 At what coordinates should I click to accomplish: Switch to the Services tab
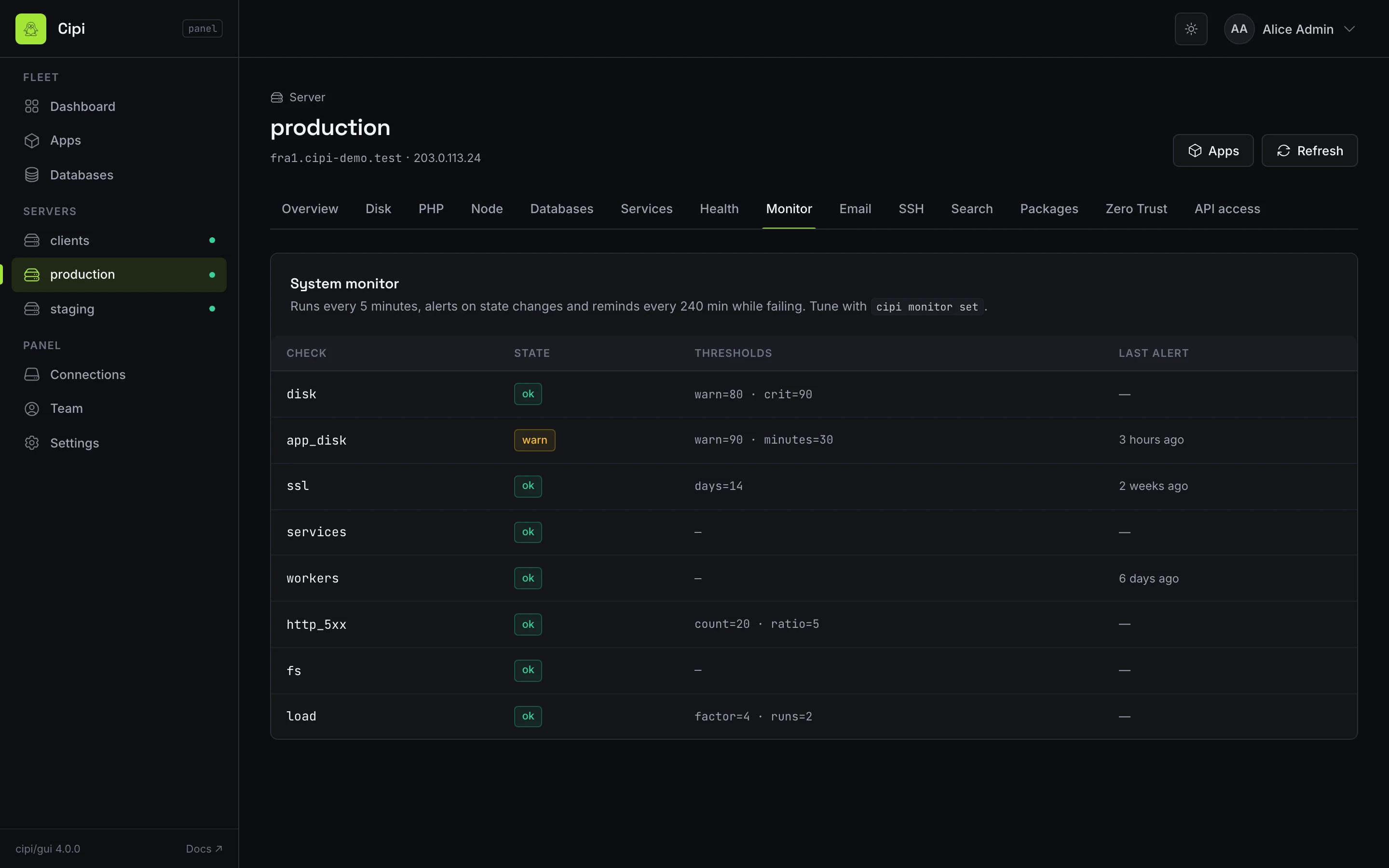pyautogui.click(x=646, y=209)
